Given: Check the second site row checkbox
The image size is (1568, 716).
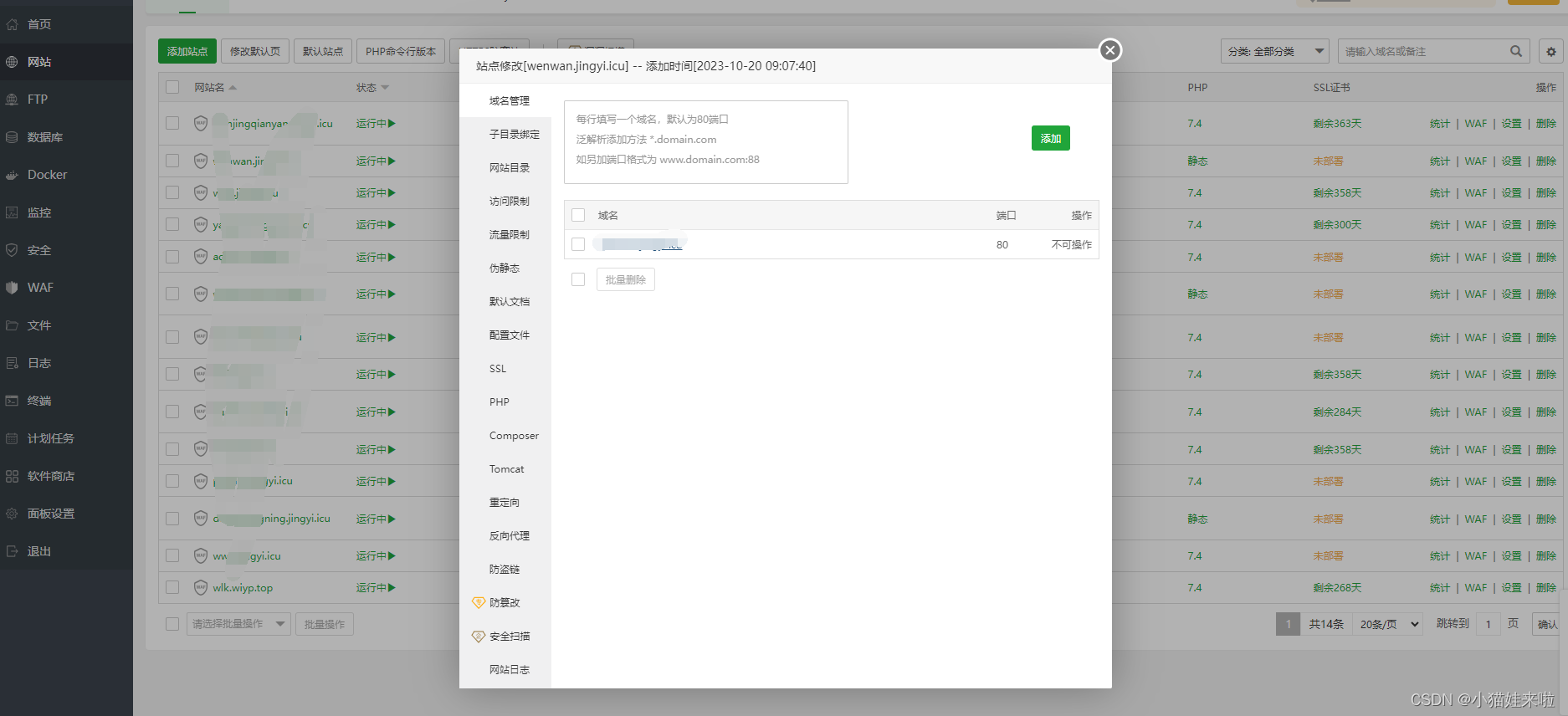Looking at the screenshot, I should (172, 161).
